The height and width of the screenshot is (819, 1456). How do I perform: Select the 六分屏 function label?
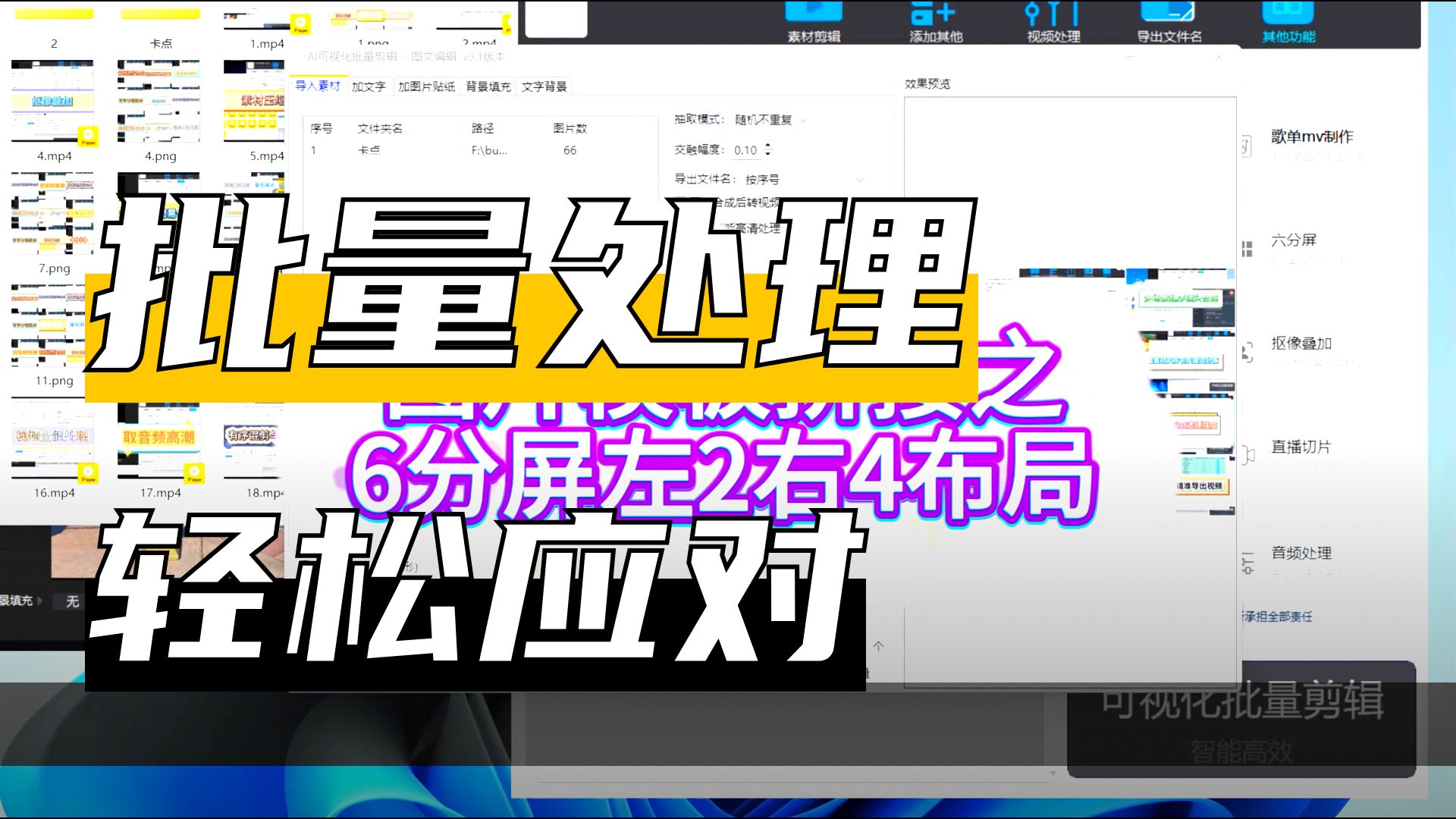click(1294, 240)
